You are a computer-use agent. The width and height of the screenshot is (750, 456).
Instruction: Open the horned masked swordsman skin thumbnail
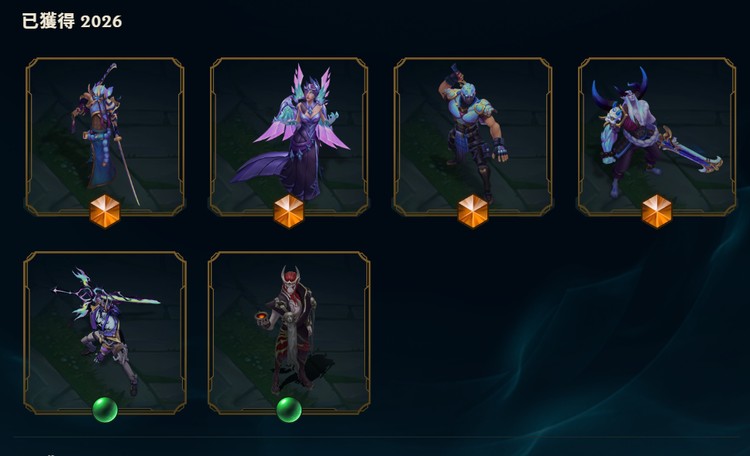coord(657,137)
